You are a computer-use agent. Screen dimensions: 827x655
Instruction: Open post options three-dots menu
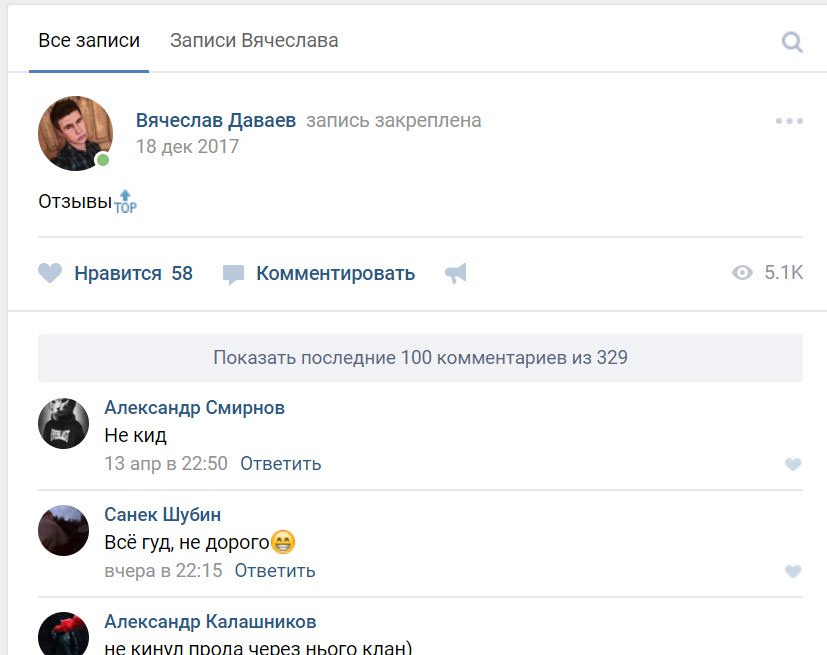coord(789,121)
